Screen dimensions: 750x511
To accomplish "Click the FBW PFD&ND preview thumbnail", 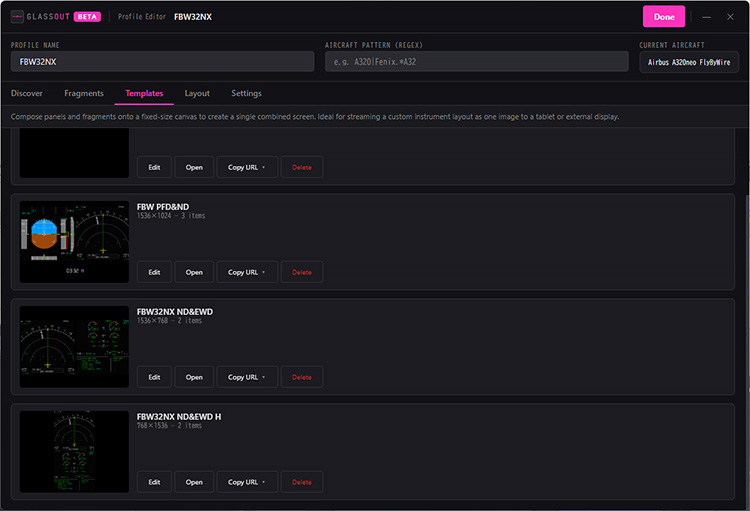I will (x=74, y=242).
